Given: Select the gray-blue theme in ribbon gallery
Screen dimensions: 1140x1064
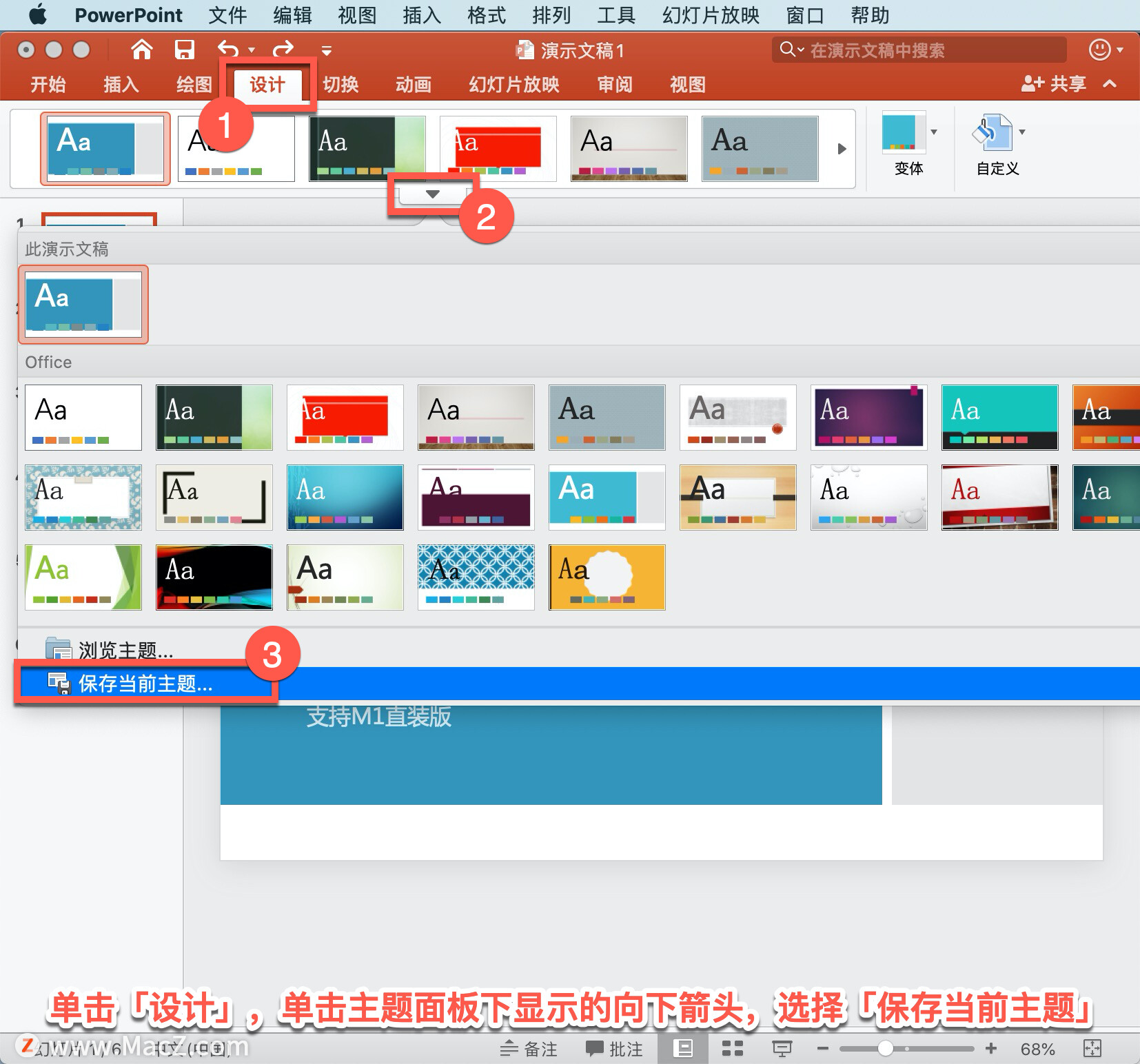Looking at the screenshot, I should (x=760, y=149).
